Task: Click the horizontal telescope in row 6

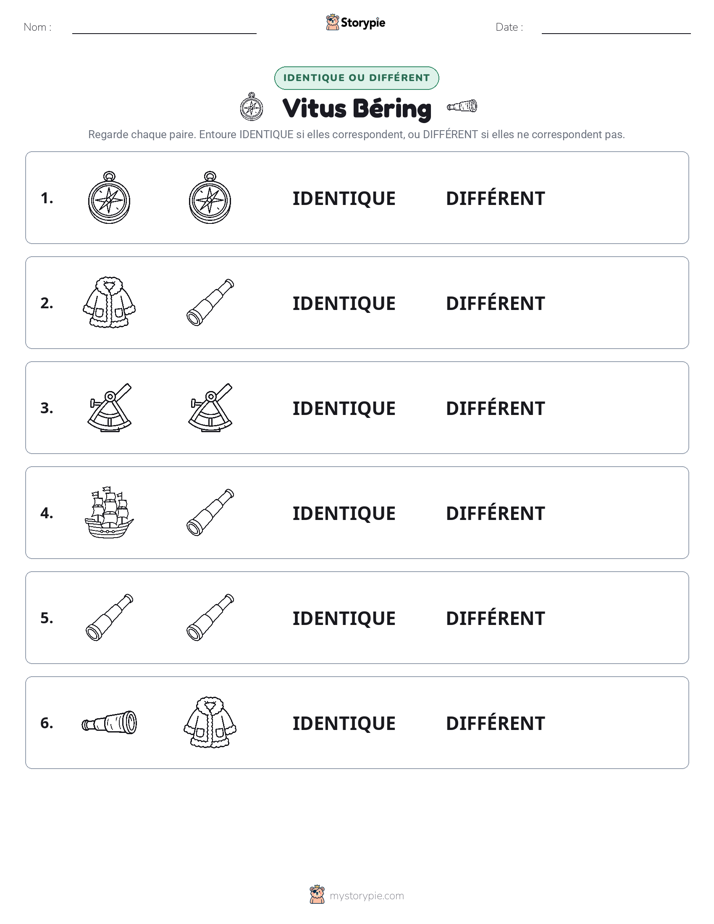Action: pyautogui.click(x=110, y=722)
